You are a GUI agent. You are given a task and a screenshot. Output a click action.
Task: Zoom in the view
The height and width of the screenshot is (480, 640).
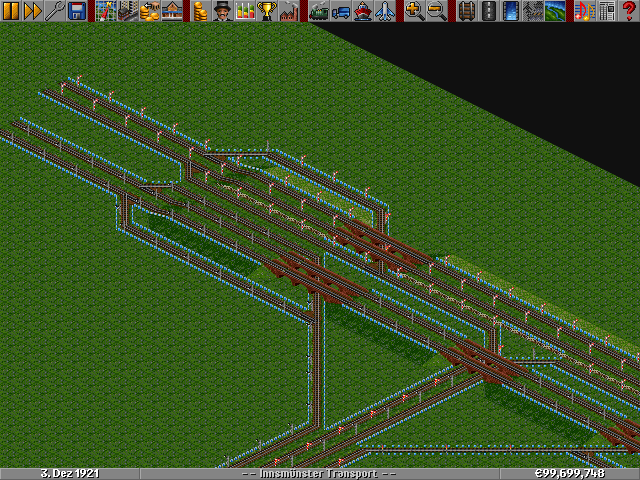click(x=414, y=11)
